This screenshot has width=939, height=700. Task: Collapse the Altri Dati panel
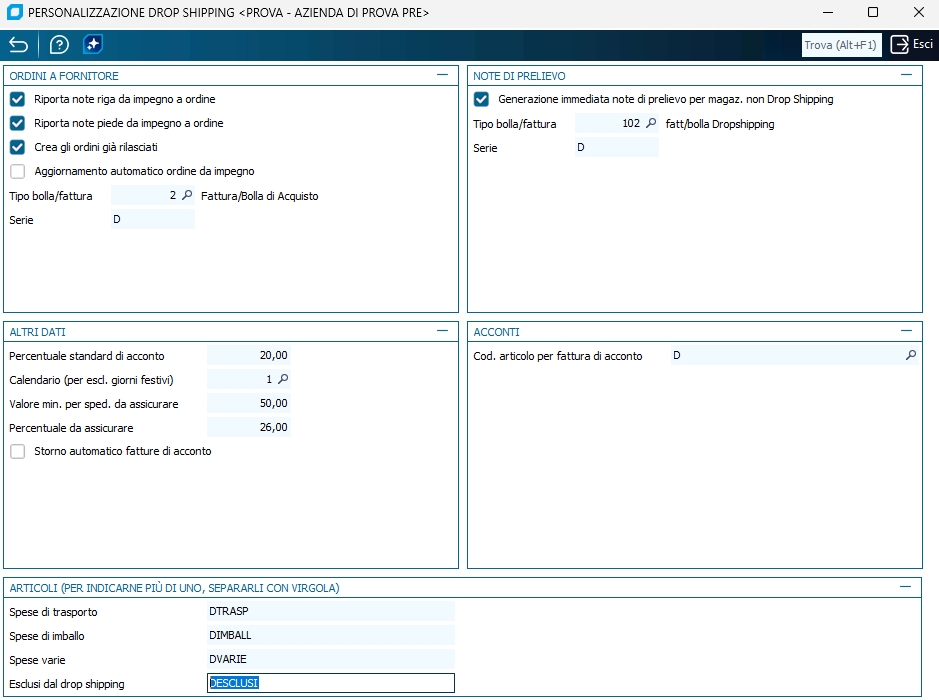(442, 331)
